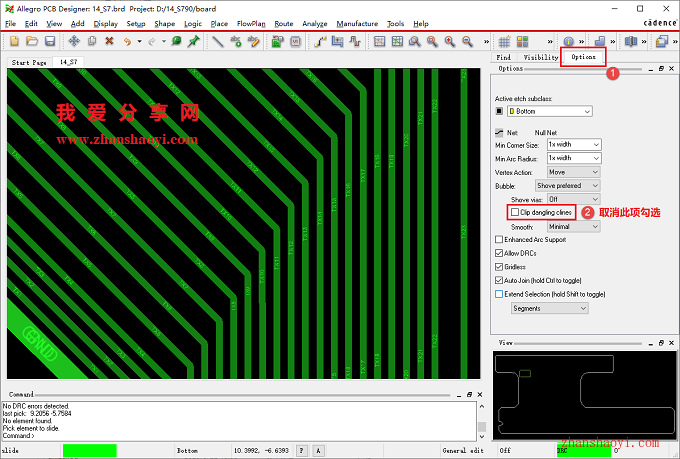Open the Route menu
Image resolution: width=680 pixels, height=459 pixels.
[x=284, y=24]
